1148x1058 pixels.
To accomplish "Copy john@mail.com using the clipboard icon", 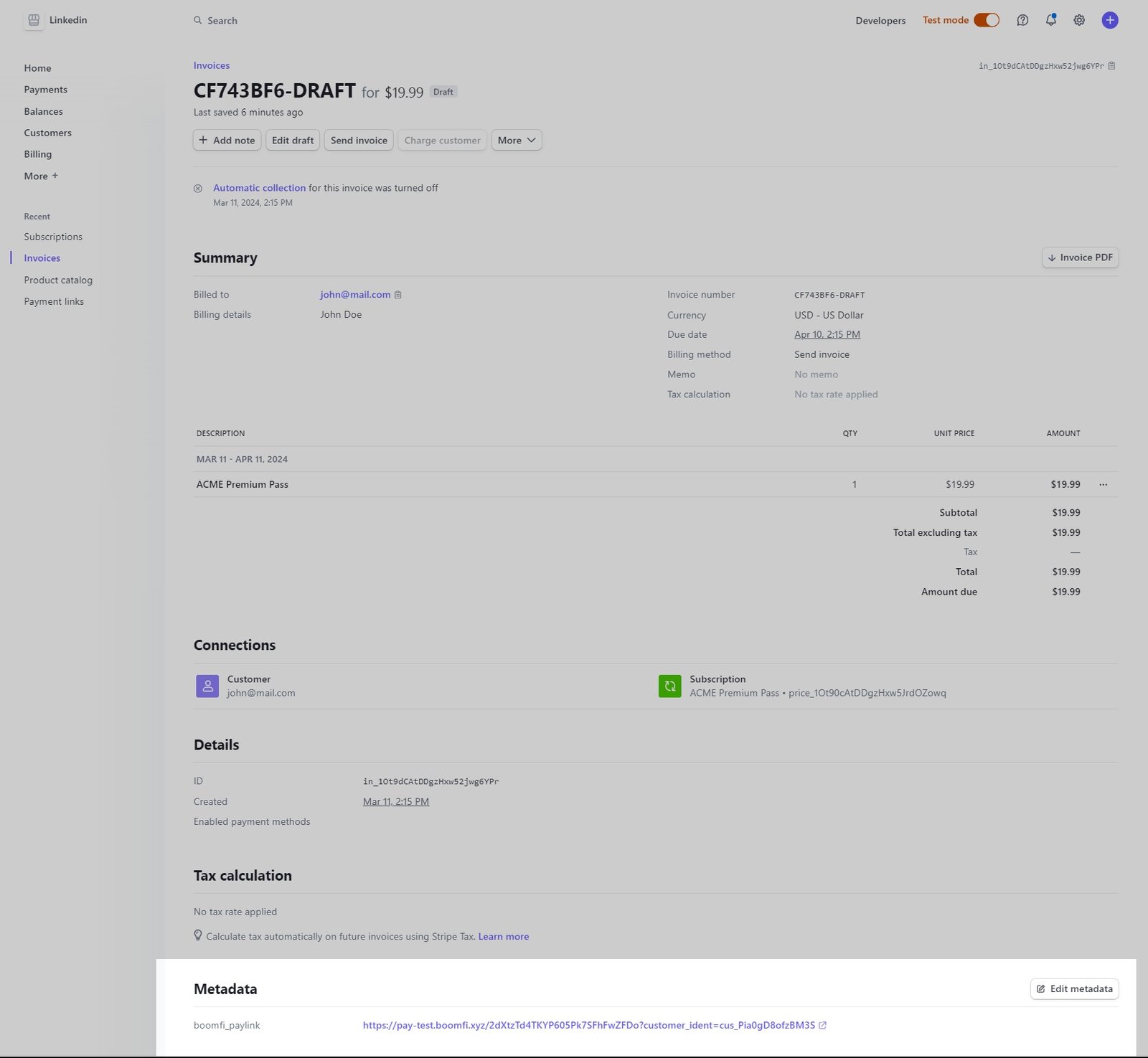I will pos(398,295).
